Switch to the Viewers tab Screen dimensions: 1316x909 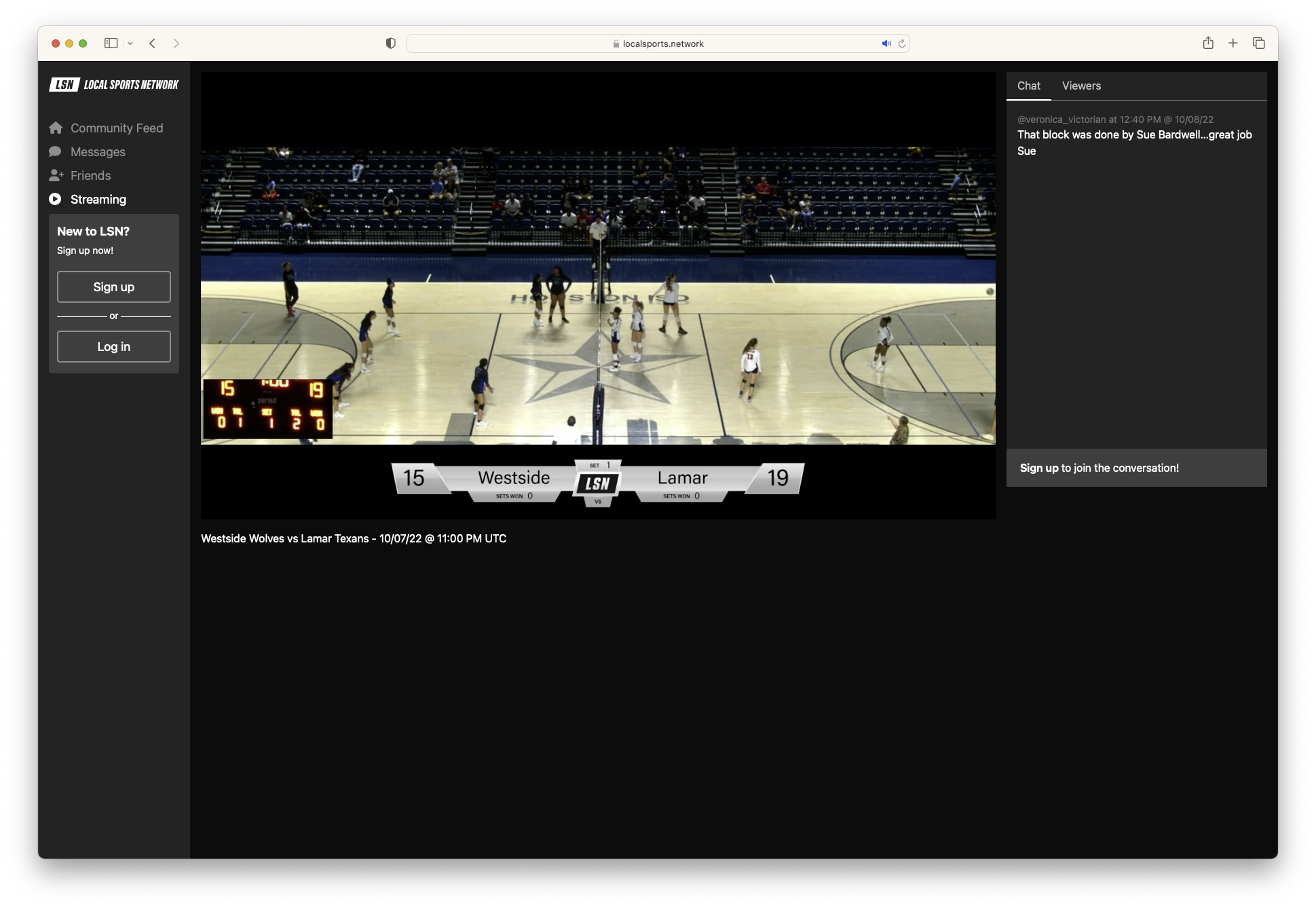[1080, 86]
